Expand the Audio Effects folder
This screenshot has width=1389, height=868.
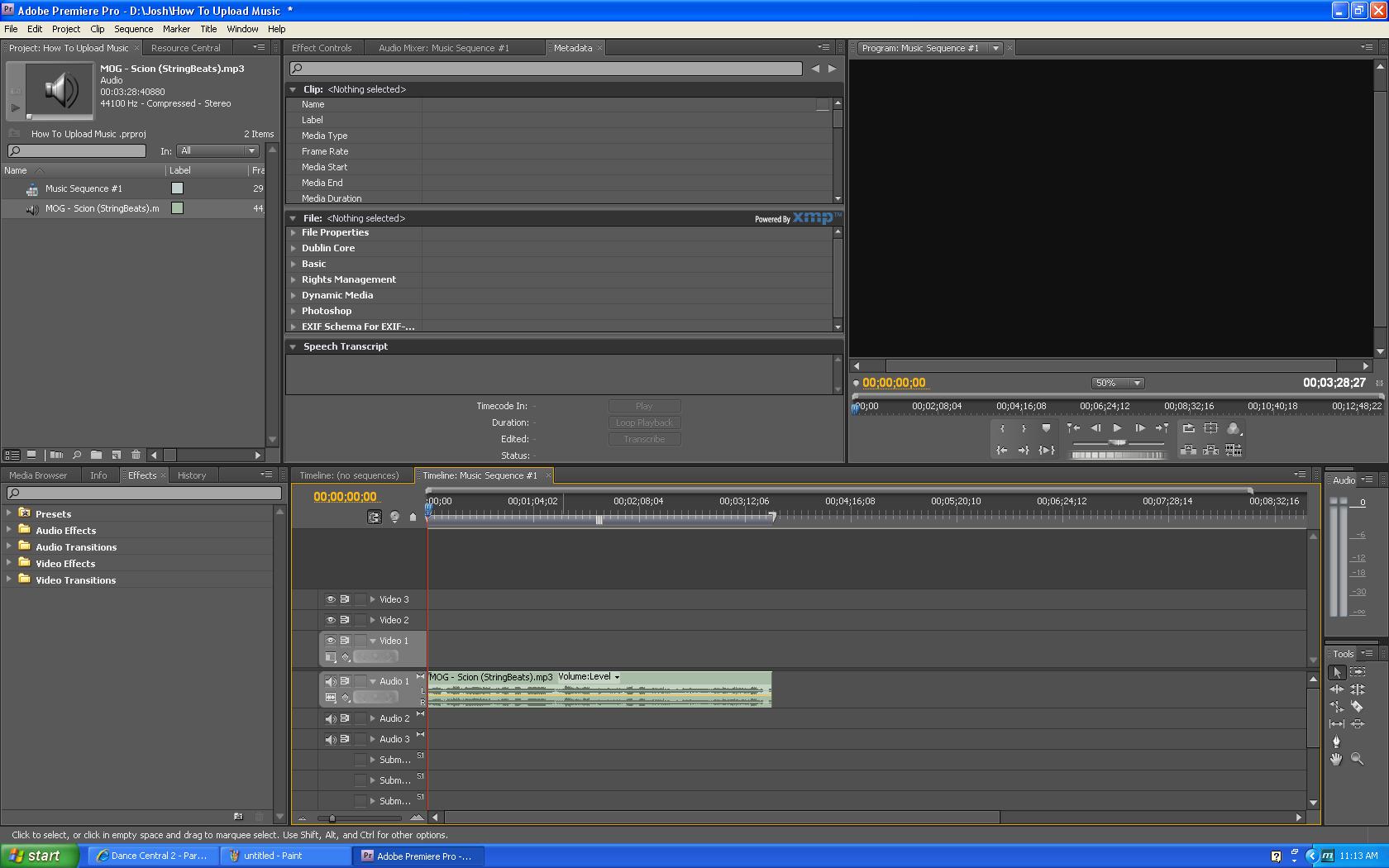tap(9, 529)
